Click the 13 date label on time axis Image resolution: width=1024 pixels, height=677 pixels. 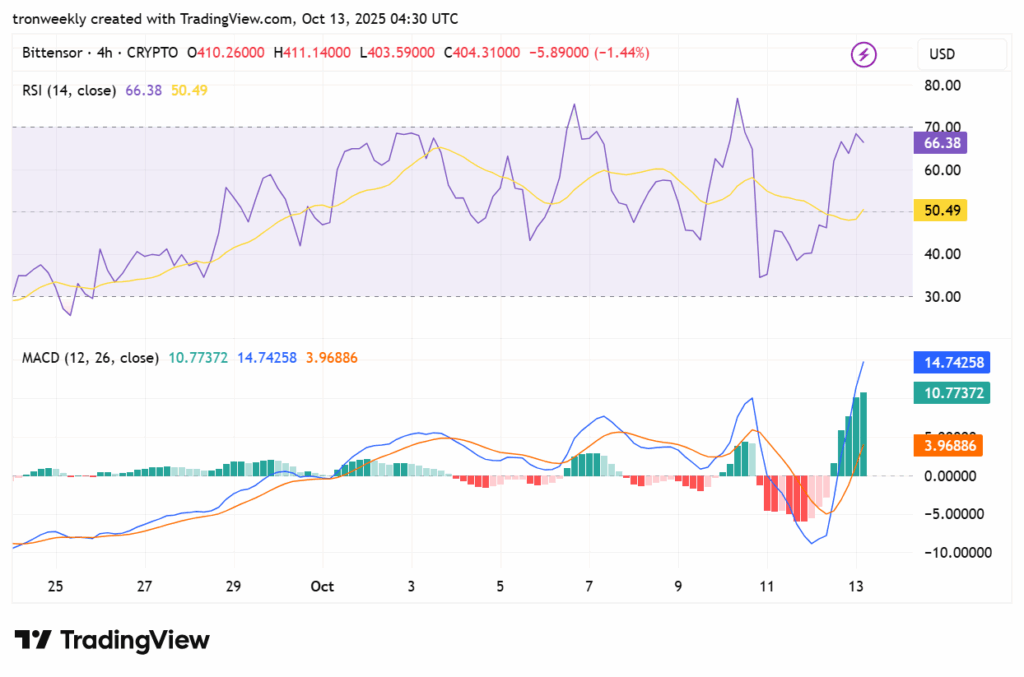click(x=856, y=586)
